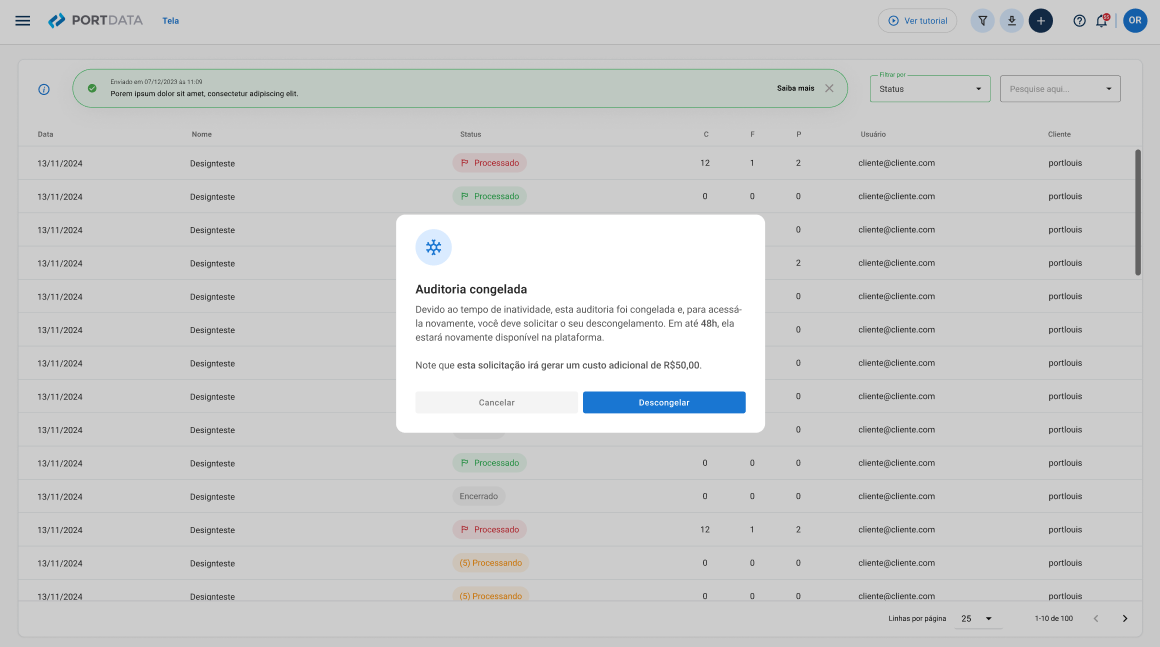Screen dimensions: 1160x647
Task: Click the info icon beside the banner
Action: pyautogui.click(x=44, y=89)
